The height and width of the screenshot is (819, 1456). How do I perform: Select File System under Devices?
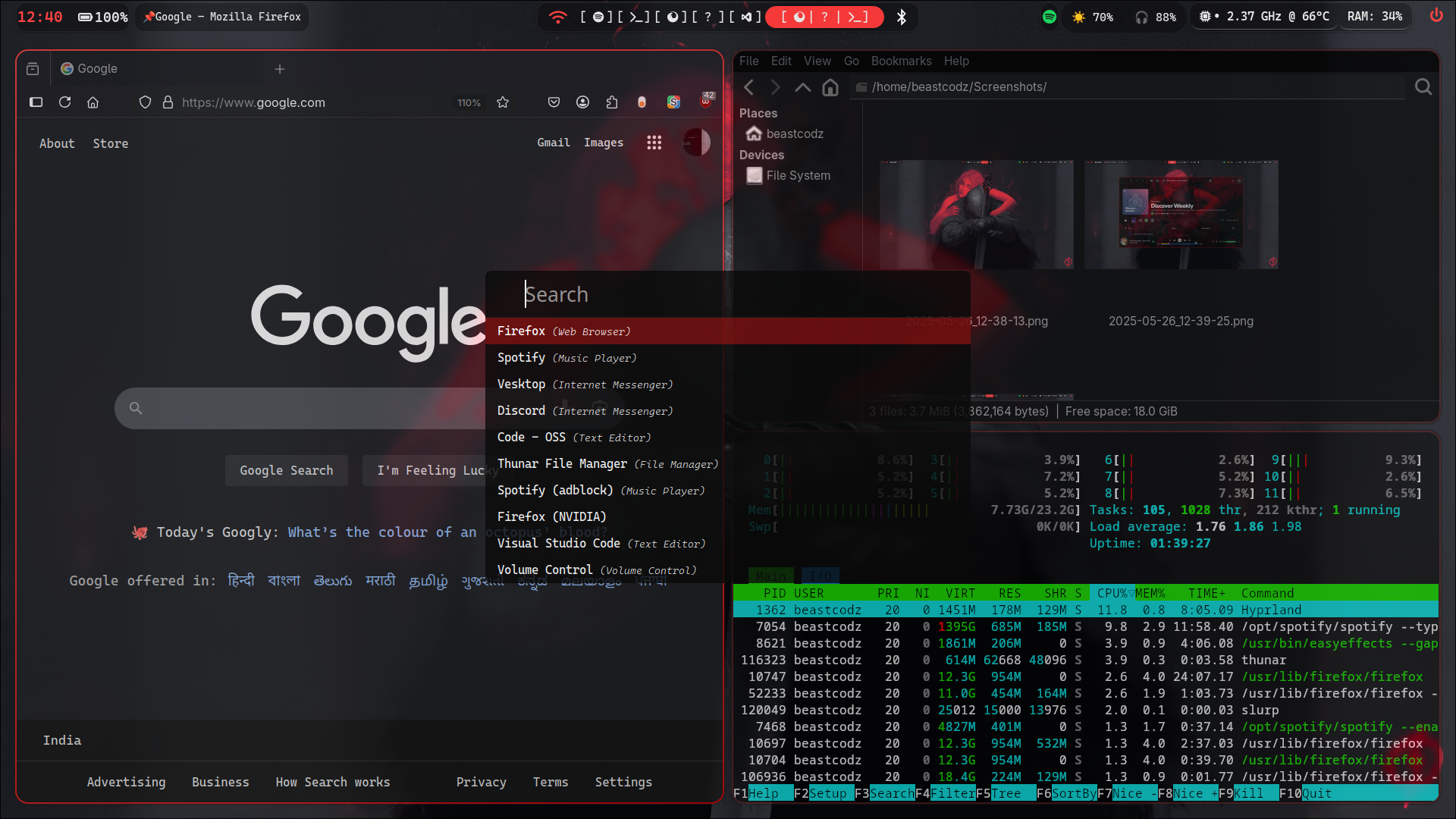[x=789, y=175]
